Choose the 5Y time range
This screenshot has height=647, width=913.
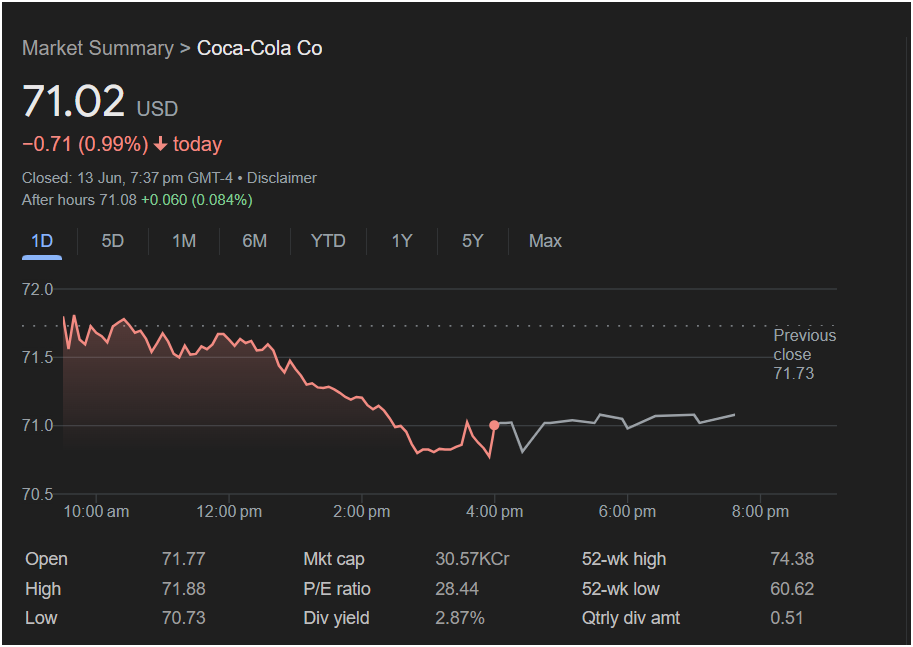[473, 241]
